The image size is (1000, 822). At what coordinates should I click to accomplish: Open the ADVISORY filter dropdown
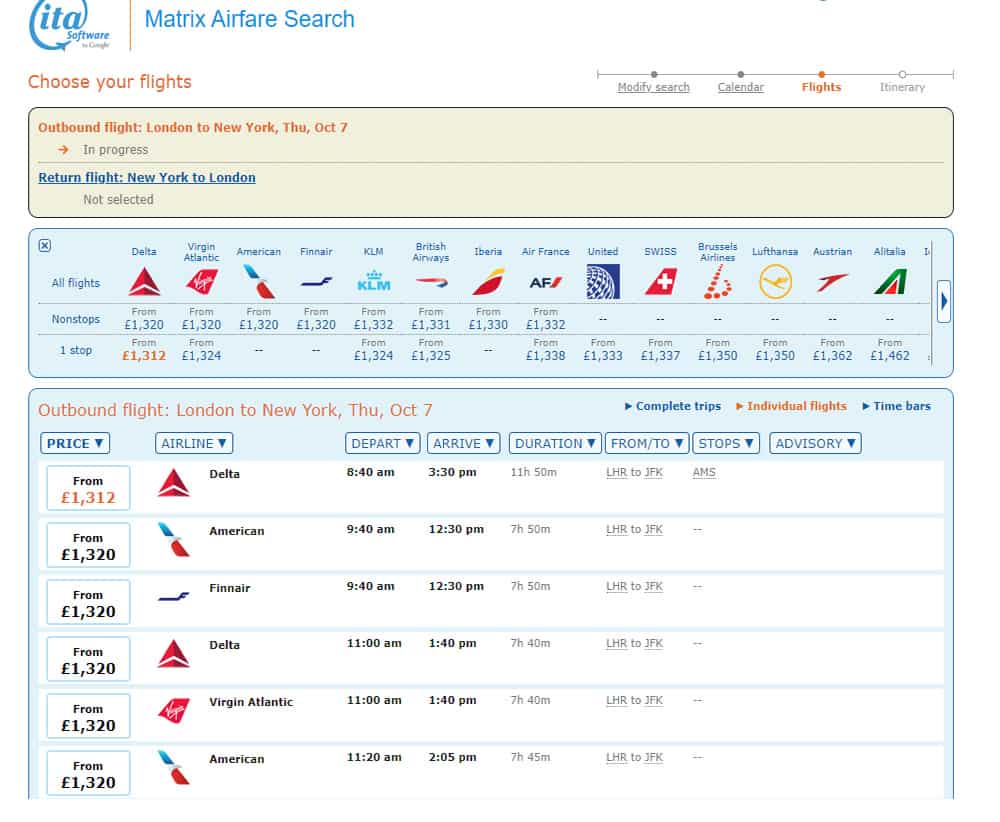click(816, 443)
